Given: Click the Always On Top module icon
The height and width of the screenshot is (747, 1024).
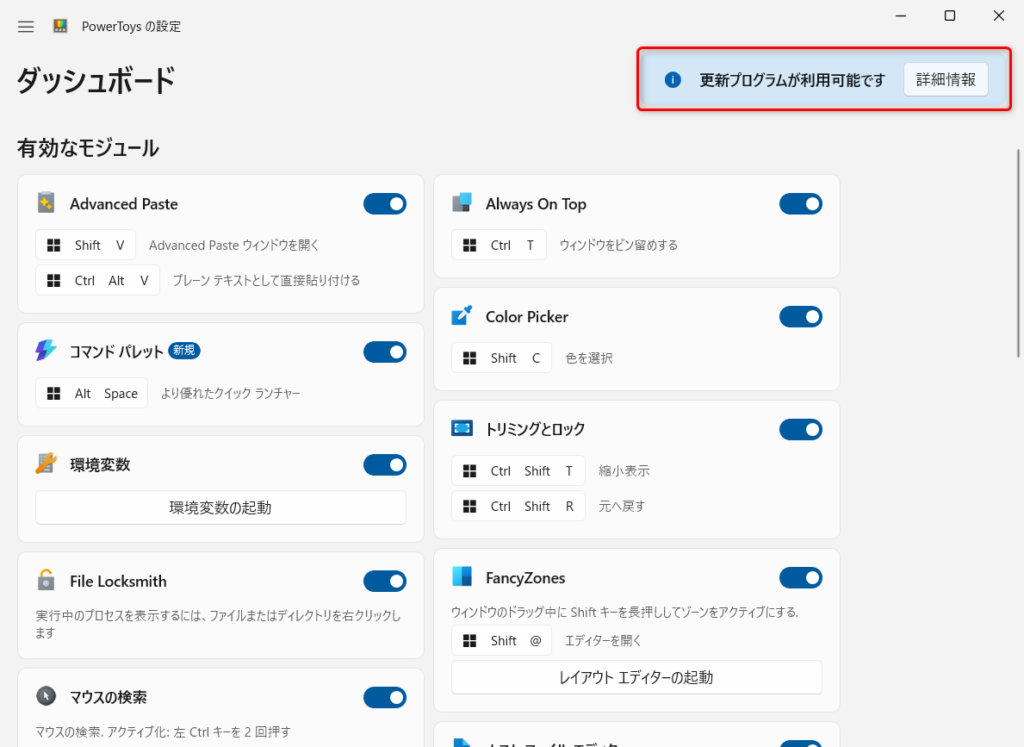Looking at the screenshot, I should click(x=462, y=203).
